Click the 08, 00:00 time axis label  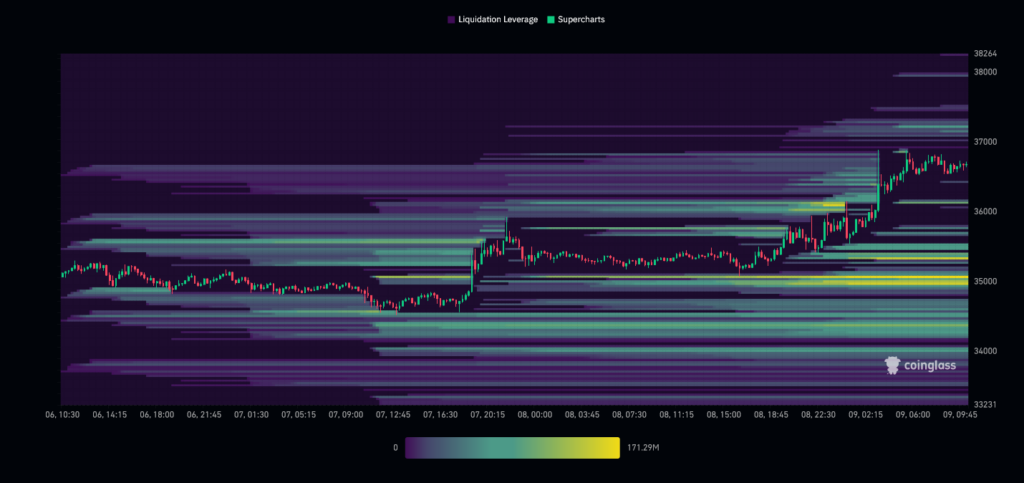tap(536, 414)
